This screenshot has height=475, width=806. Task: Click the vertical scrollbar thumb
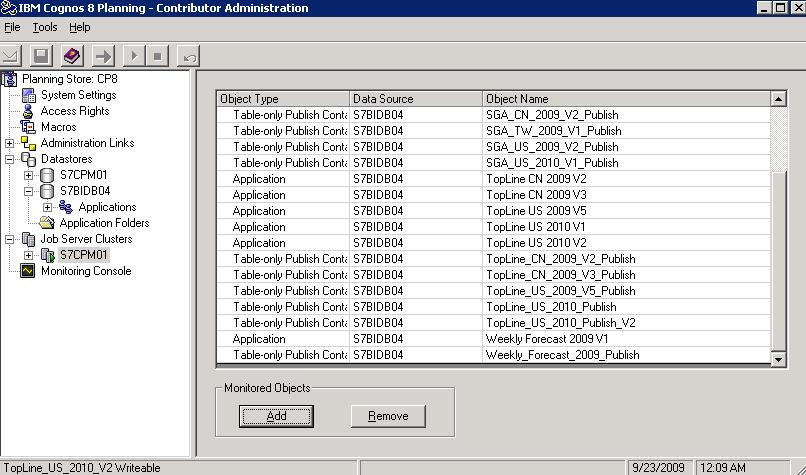tap(778, 262)
